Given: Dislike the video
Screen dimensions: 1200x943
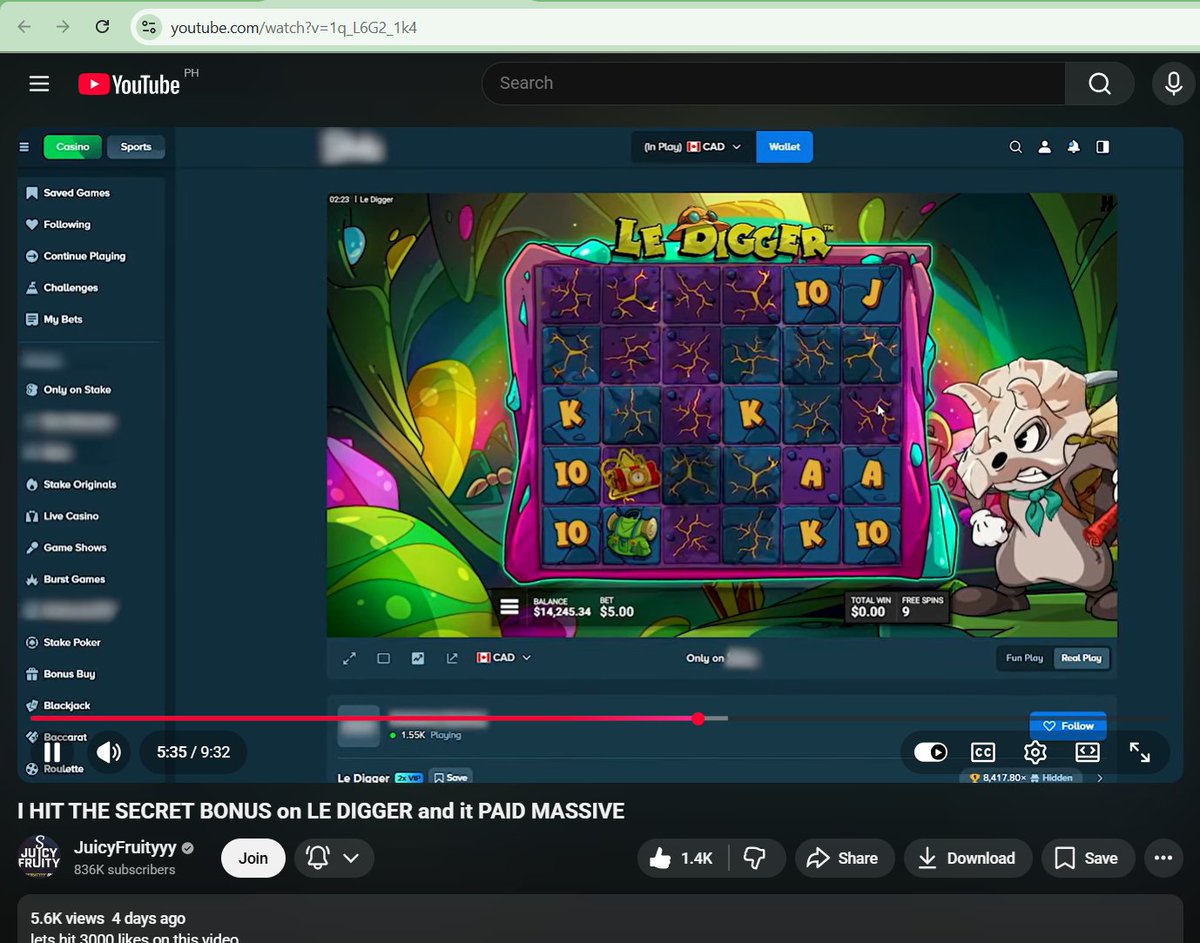Looking at the screenshot, I should (756, 858).
